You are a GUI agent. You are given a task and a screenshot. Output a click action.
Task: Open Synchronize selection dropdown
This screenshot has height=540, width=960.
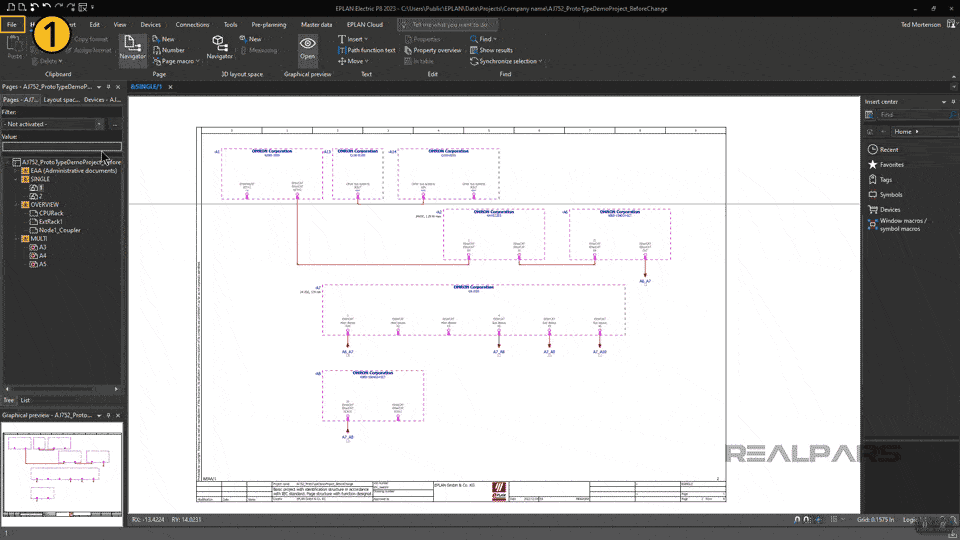506,61
